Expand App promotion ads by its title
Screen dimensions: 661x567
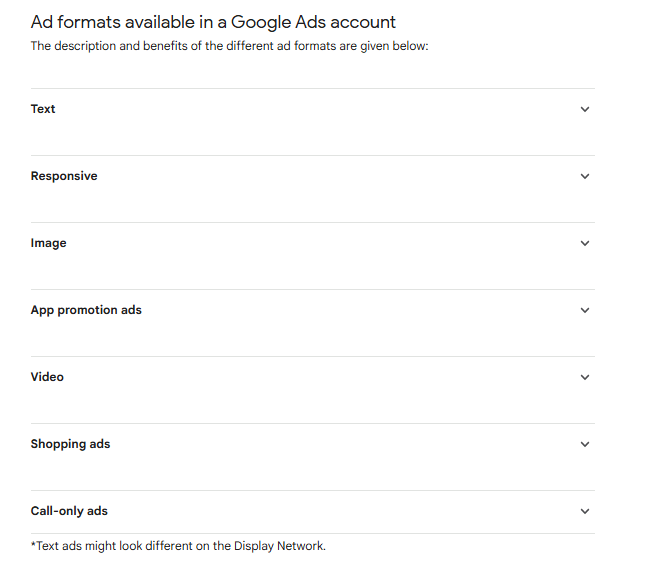tap(86, 310)
